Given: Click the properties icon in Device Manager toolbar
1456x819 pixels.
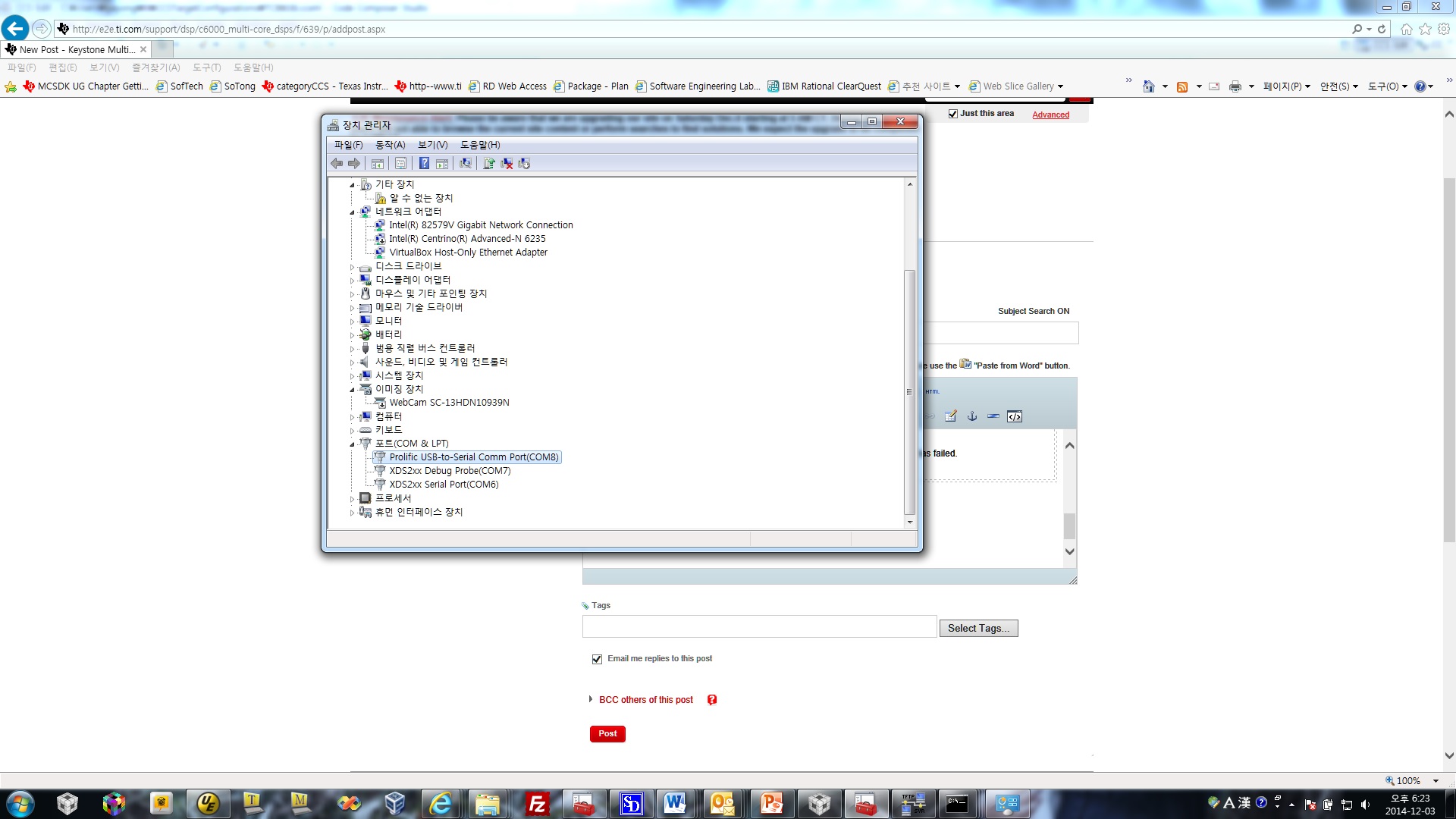Looking at the screenshot, I should pyautogui.click(x=400, y=163).
